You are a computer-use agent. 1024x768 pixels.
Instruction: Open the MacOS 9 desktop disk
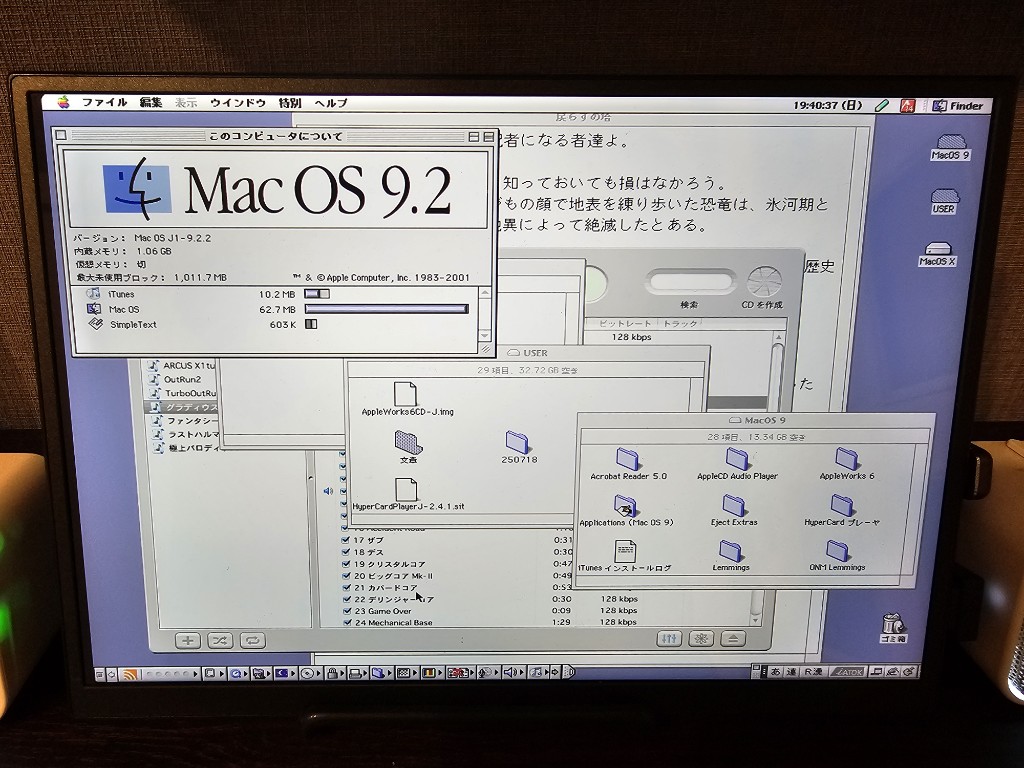(x=950, y=148)
